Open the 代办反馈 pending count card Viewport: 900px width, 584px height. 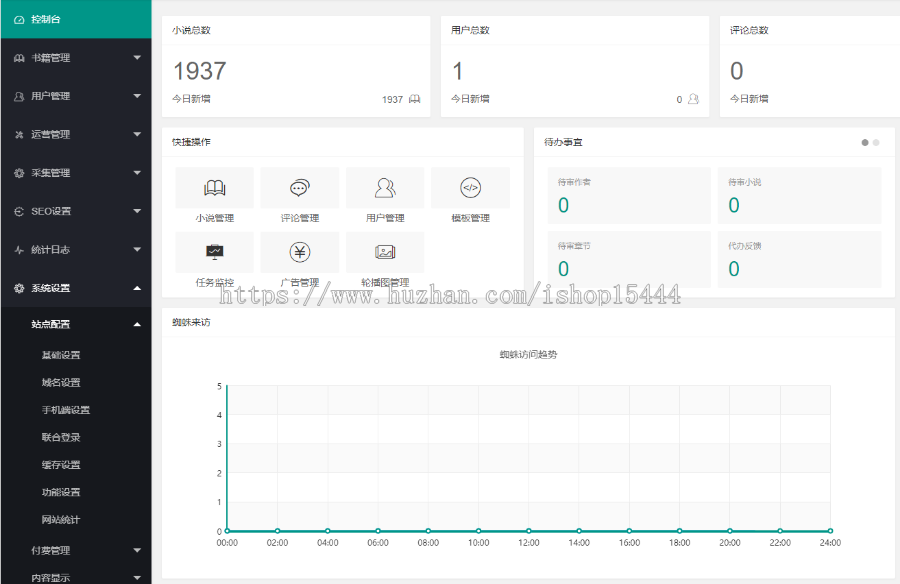[x=800, y=259]
